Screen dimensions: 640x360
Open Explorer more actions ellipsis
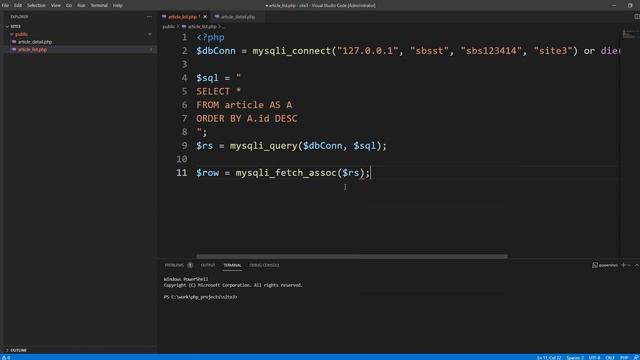[x=149, y=17]
